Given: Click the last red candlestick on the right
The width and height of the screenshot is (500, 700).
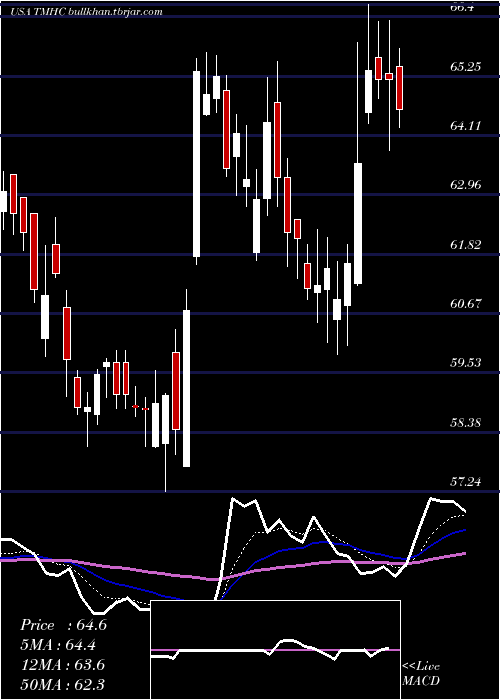Looking at the screenshot, I should (400, 88).
